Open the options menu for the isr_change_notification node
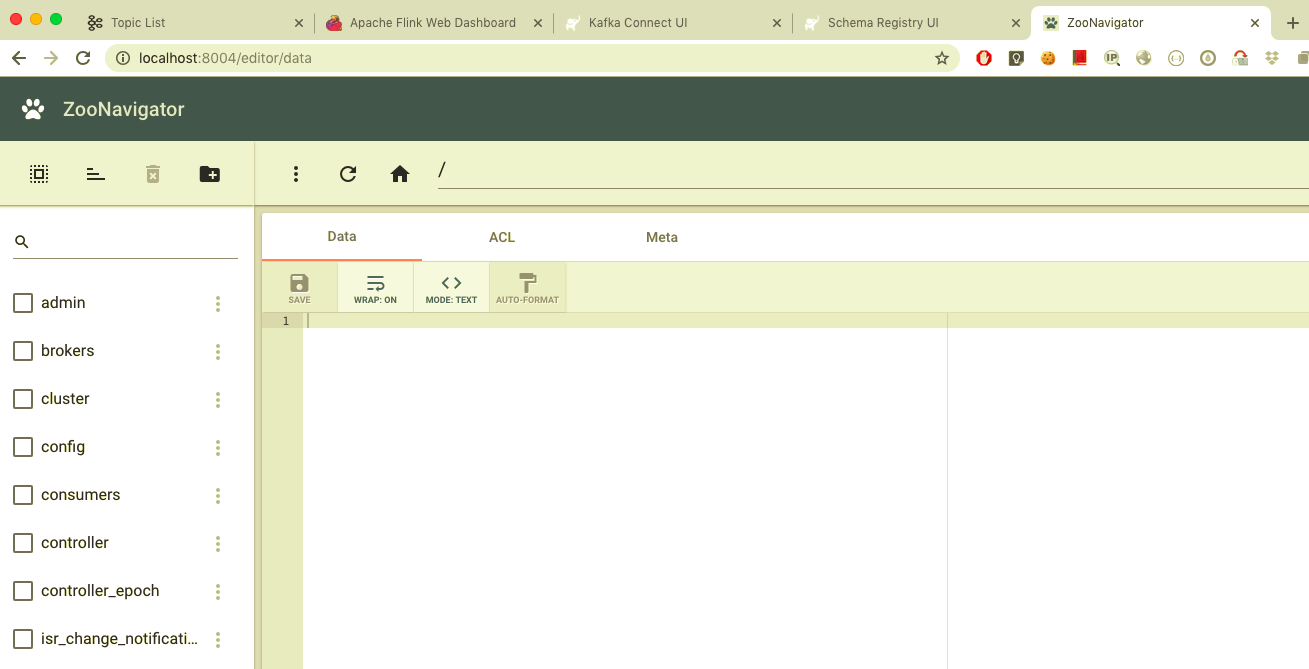 (218, 640)
